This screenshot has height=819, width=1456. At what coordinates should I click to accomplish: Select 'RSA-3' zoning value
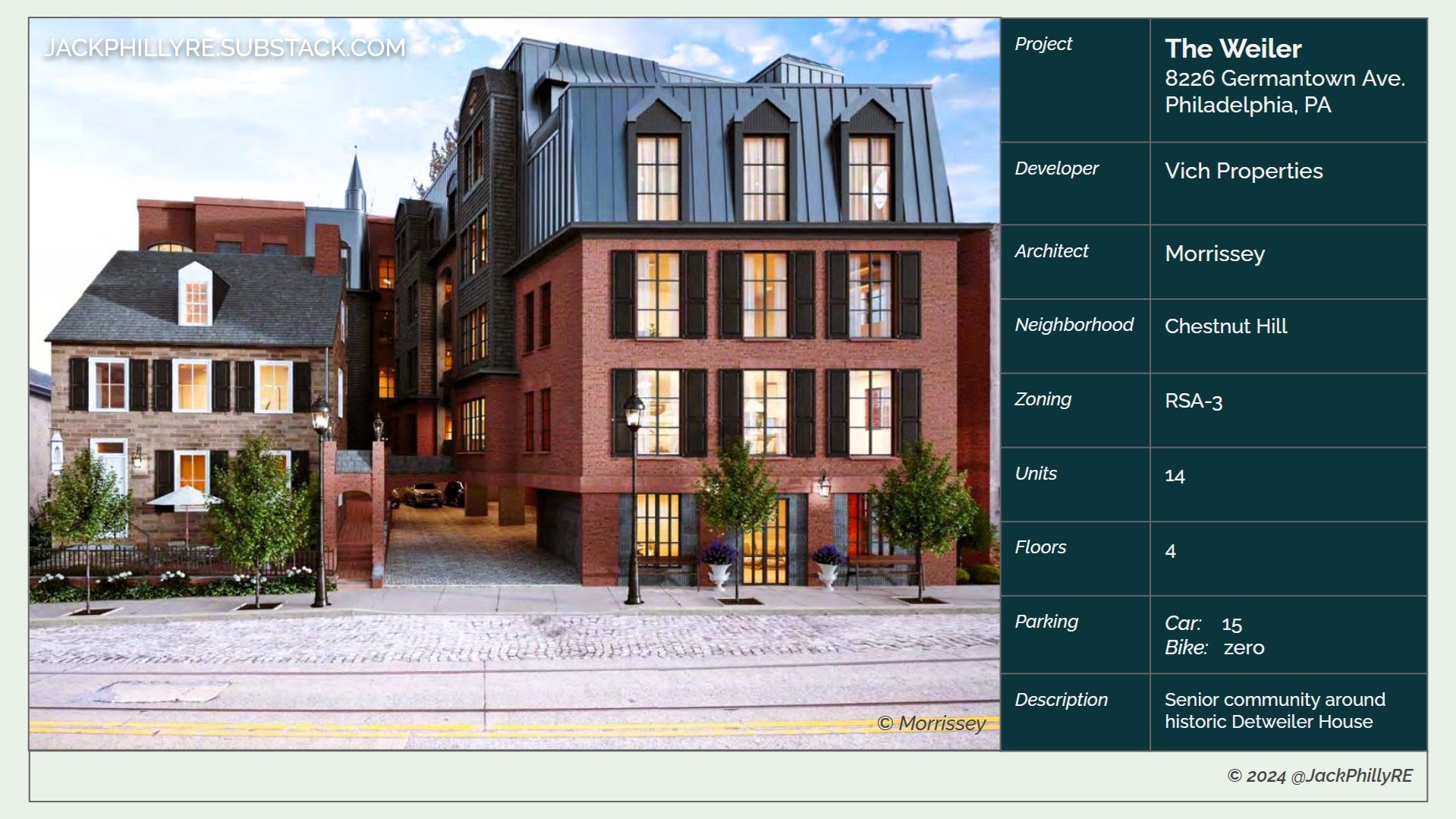click(1193, 401)
